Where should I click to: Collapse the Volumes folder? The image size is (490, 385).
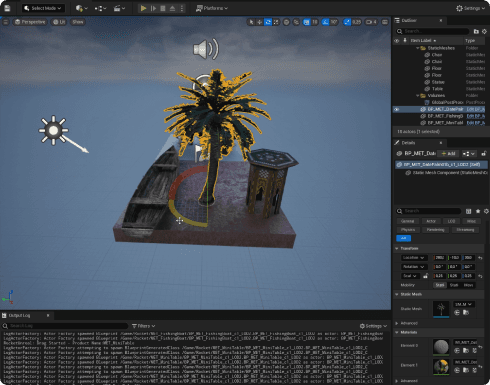[418, 96]
